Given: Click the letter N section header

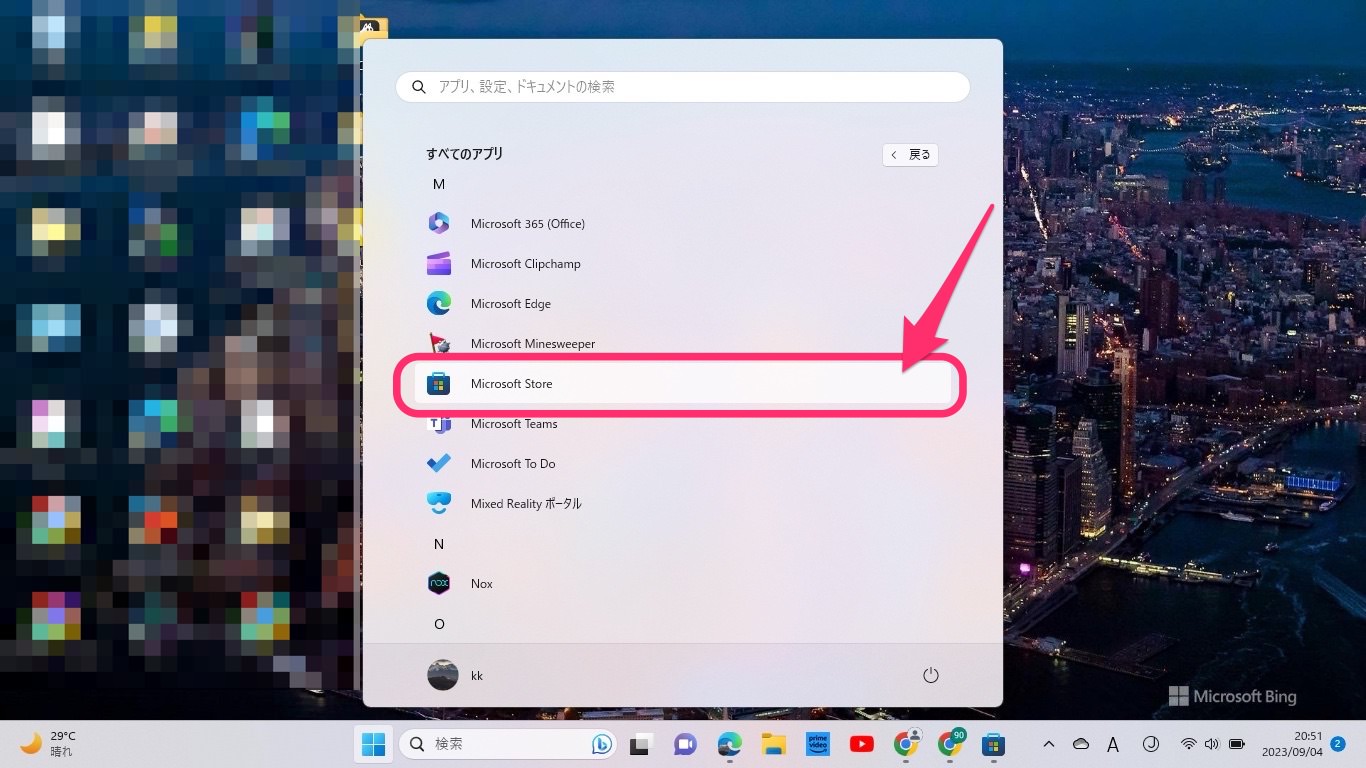Looking at the screenshot, I should click(x=439, y=544).
